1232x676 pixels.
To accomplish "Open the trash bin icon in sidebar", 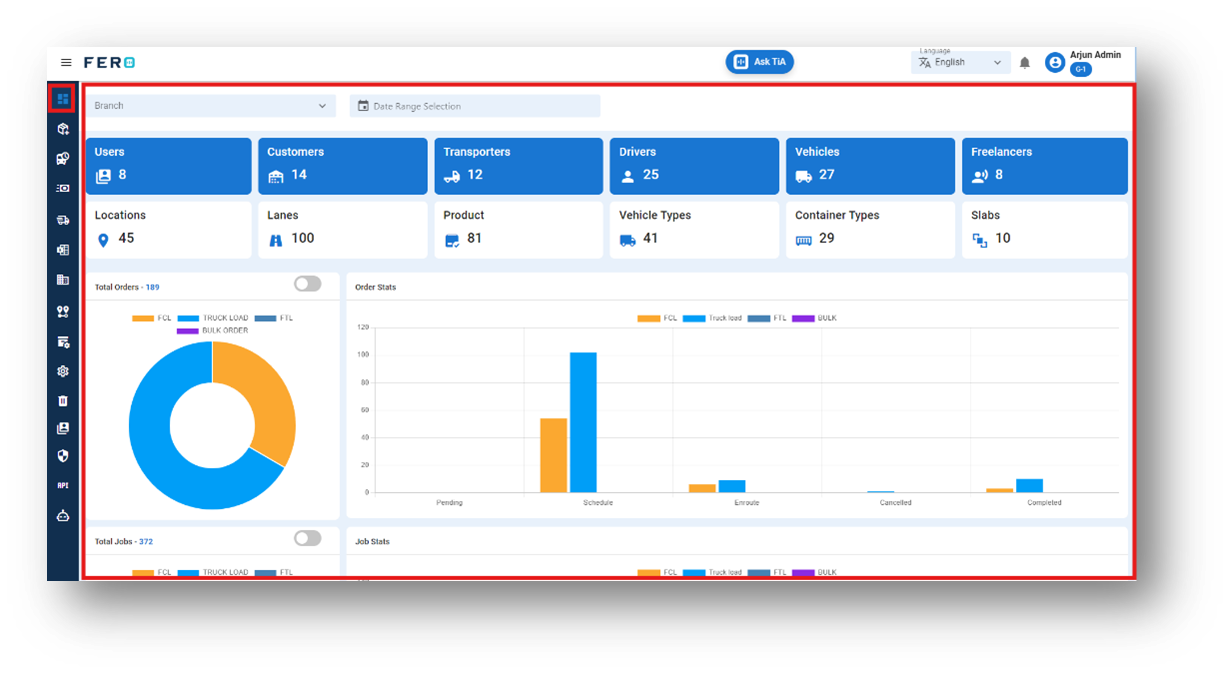I will (x=63, y=401).
